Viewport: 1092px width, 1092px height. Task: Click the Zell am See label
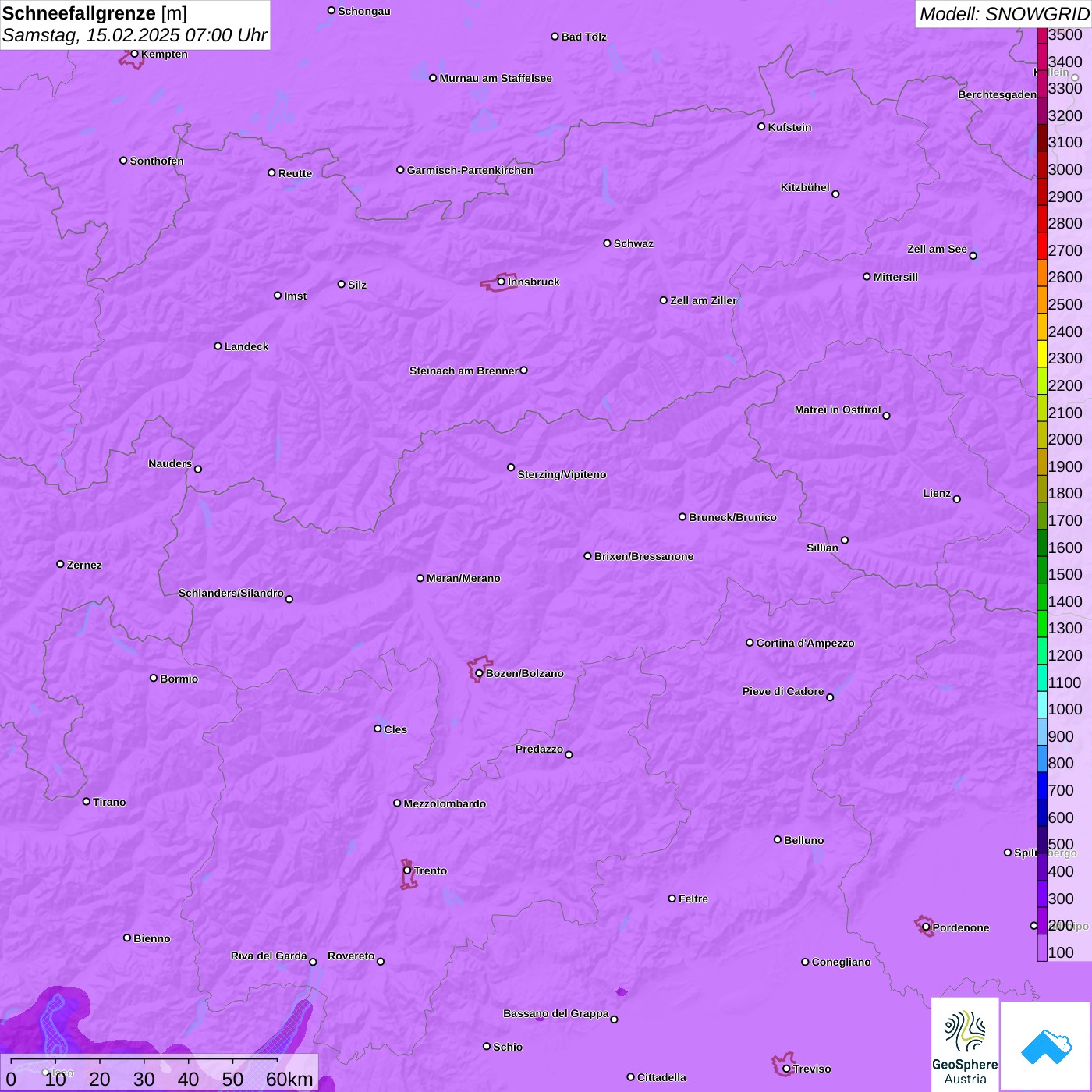[937, 249]
